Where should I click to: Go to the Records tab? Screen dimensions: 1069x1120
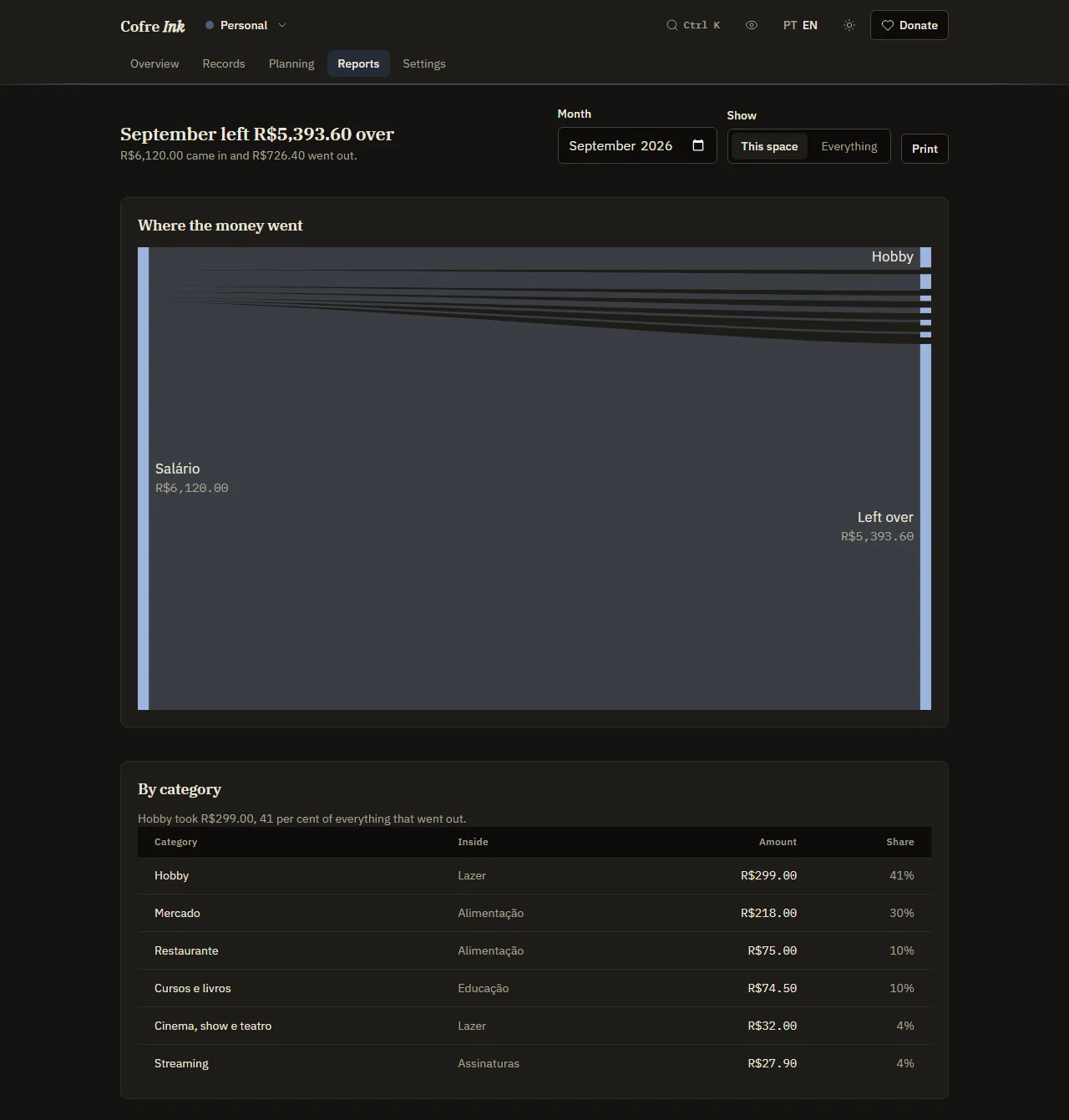(x=224, y=63)
